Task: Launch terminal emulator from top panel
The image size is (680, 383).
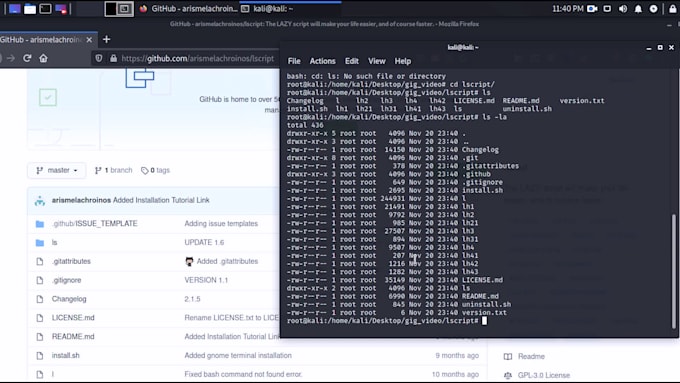Action: (46, 9)
